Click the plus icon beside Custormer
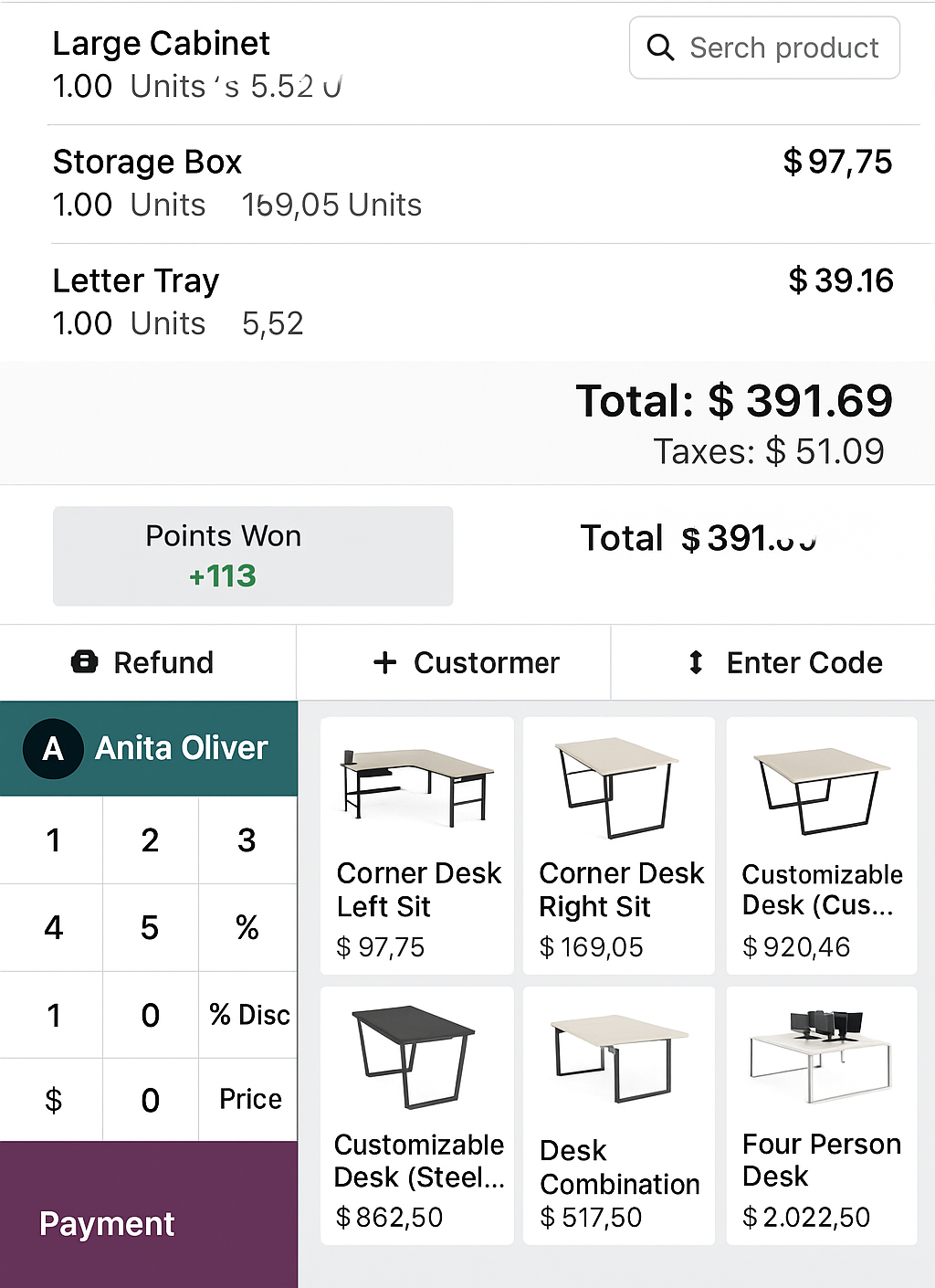The width and height of the screenshot is (935, 1288). point(385,662)
